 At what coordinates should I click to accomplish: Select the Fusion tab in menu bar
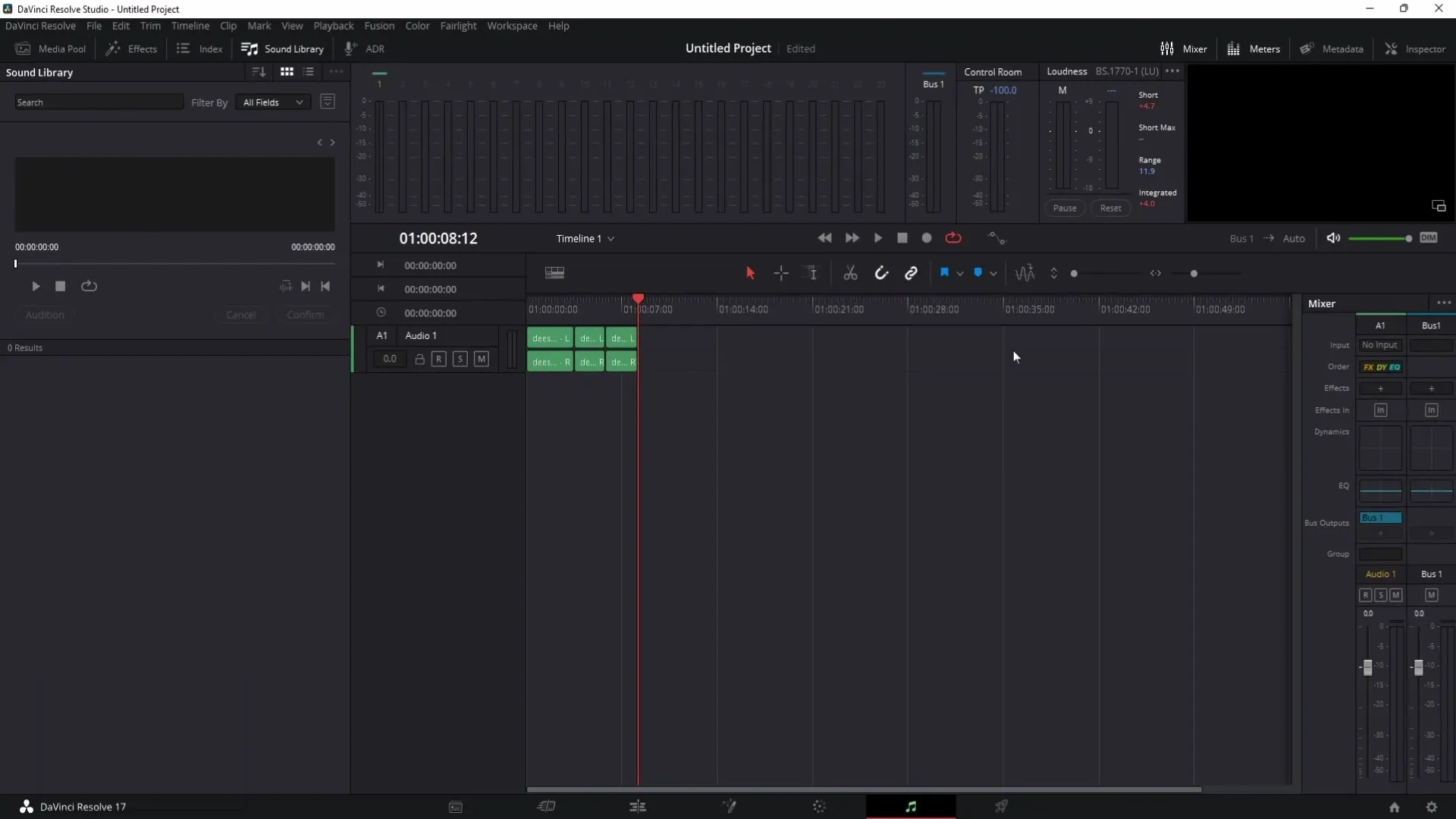379,25
